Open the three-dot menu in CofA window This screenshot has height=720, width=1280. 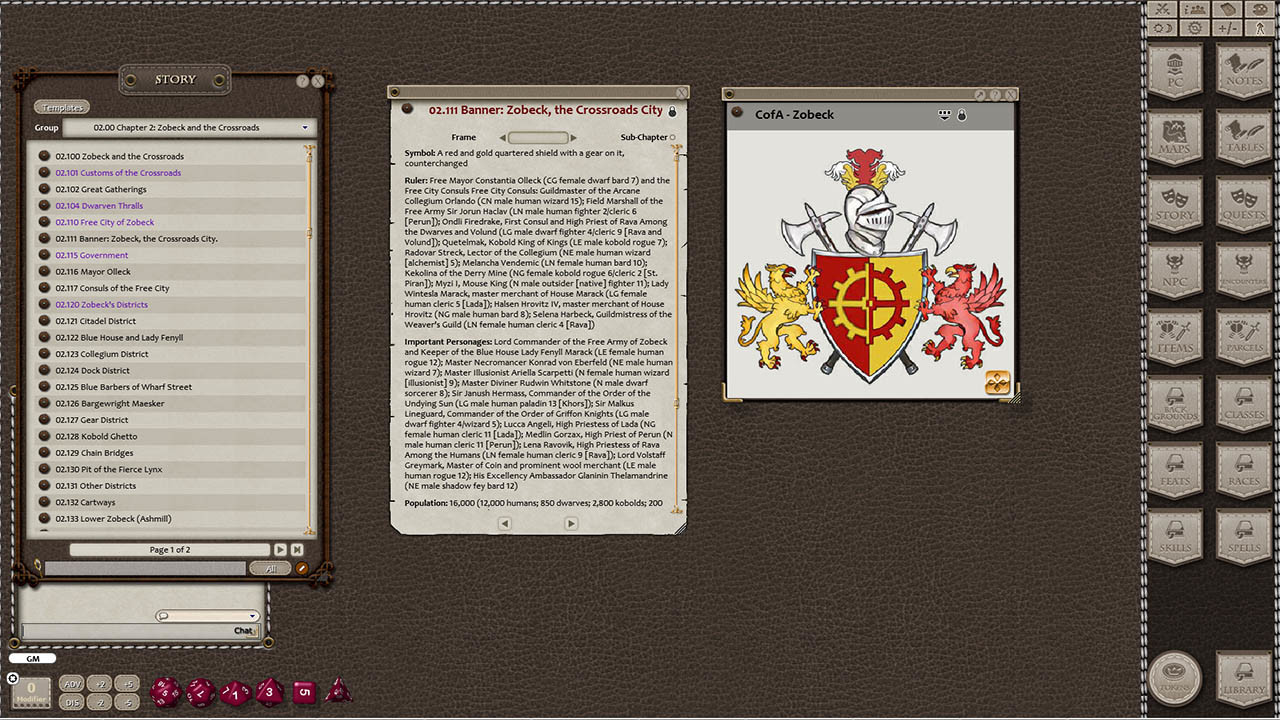click(943, 114)
